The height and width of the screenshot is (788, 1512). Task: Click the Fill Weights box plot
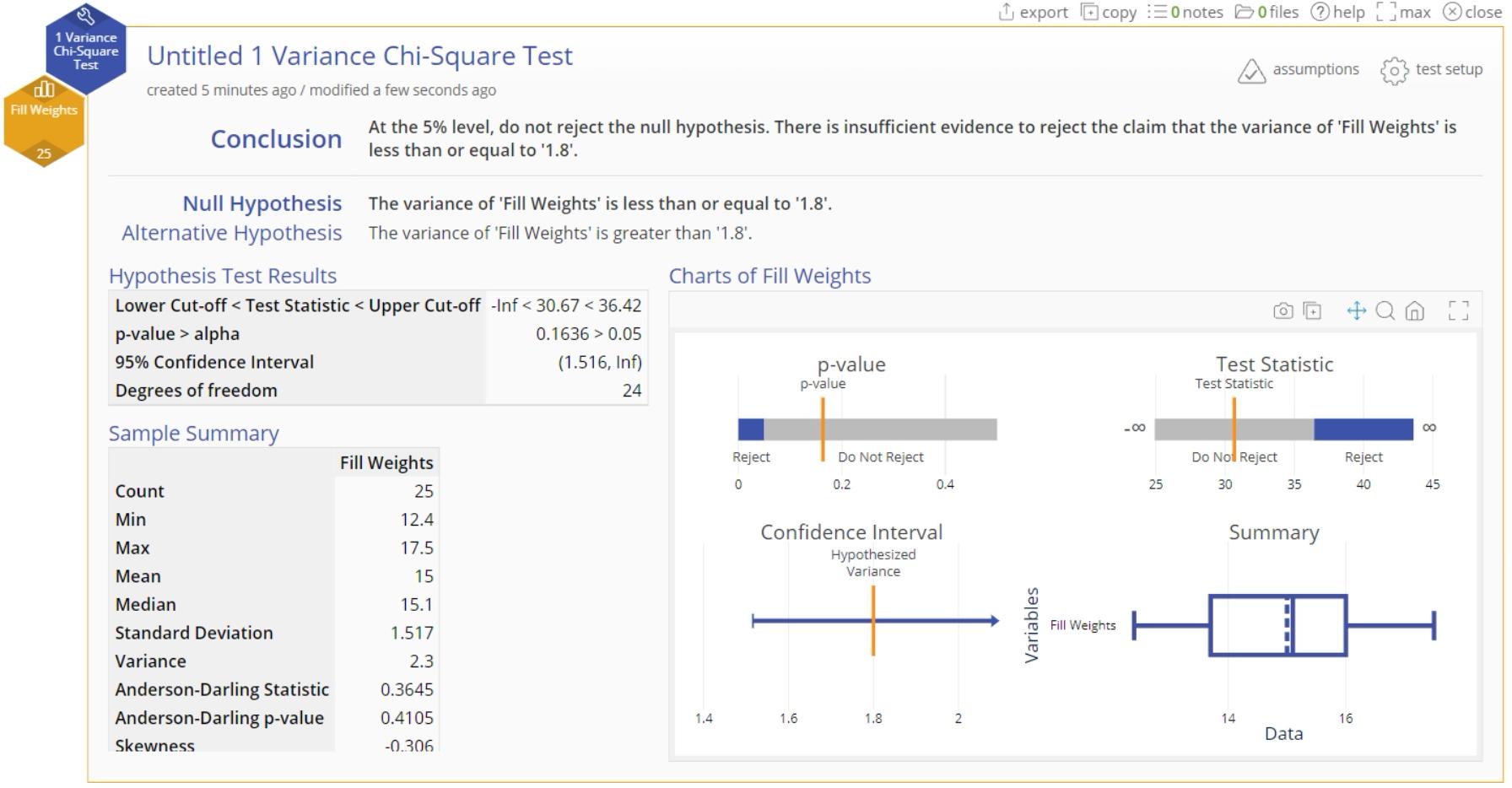(1277, 625)
